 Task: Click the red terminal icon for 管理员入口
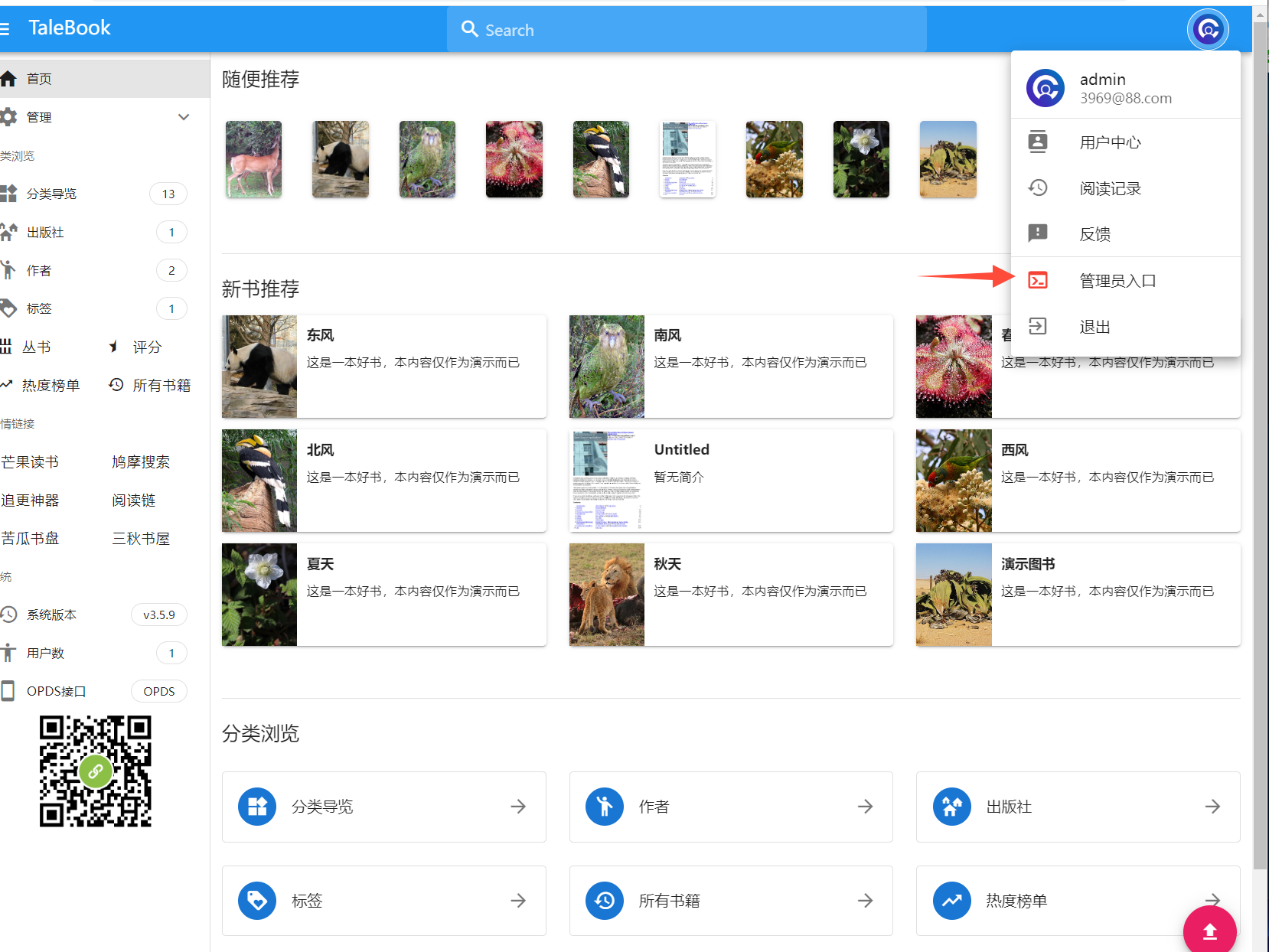1038,280
